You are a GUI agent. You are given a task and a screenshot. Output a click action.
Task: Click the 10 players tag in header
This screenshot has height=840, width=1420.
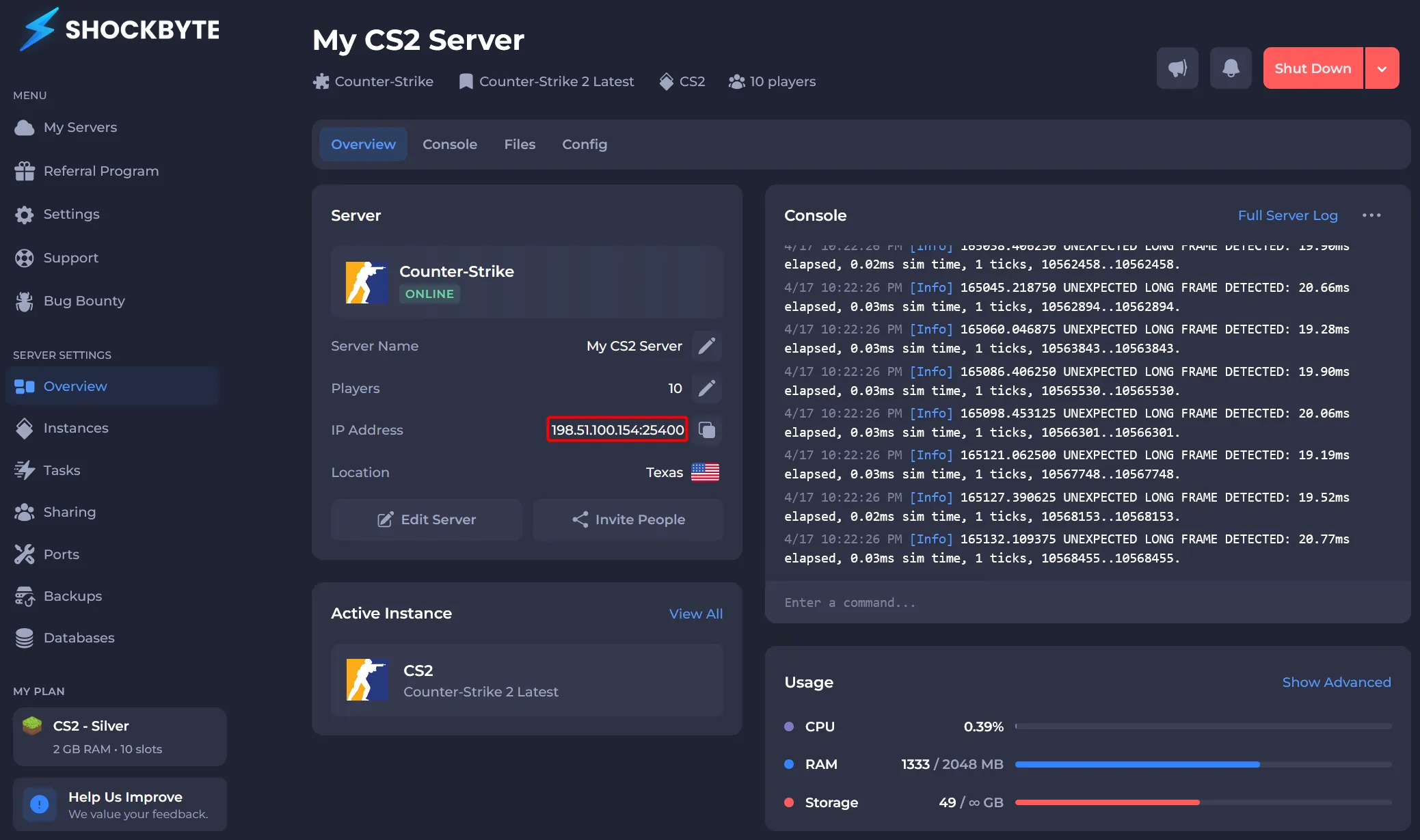(772, 81)
